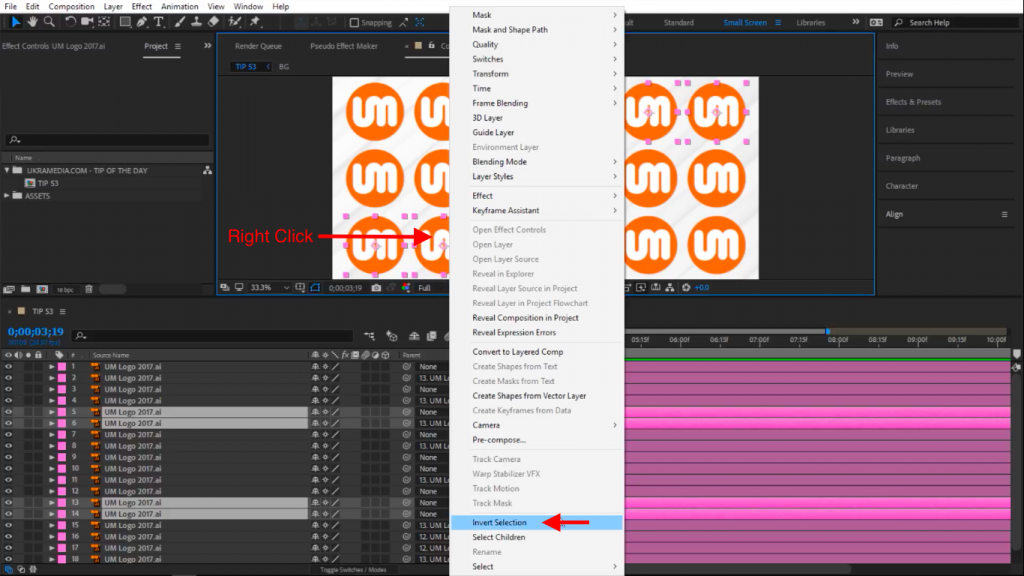
Task: Show hidden workspaces with double chevron
Action: 856,22
